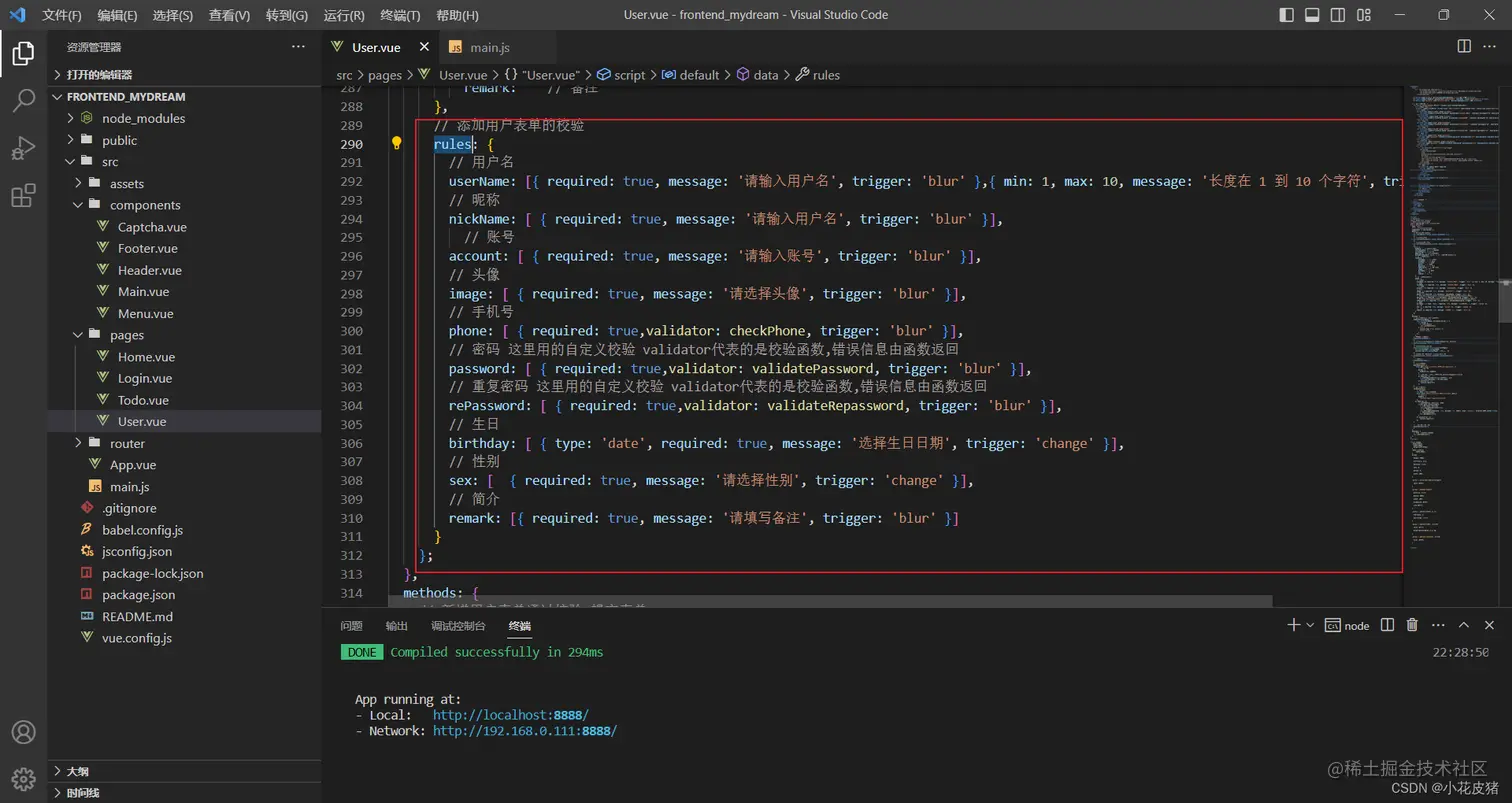Open Todo.vue in file tree
The width and height of the screenshot is (1512, 803).
point(143,400)
